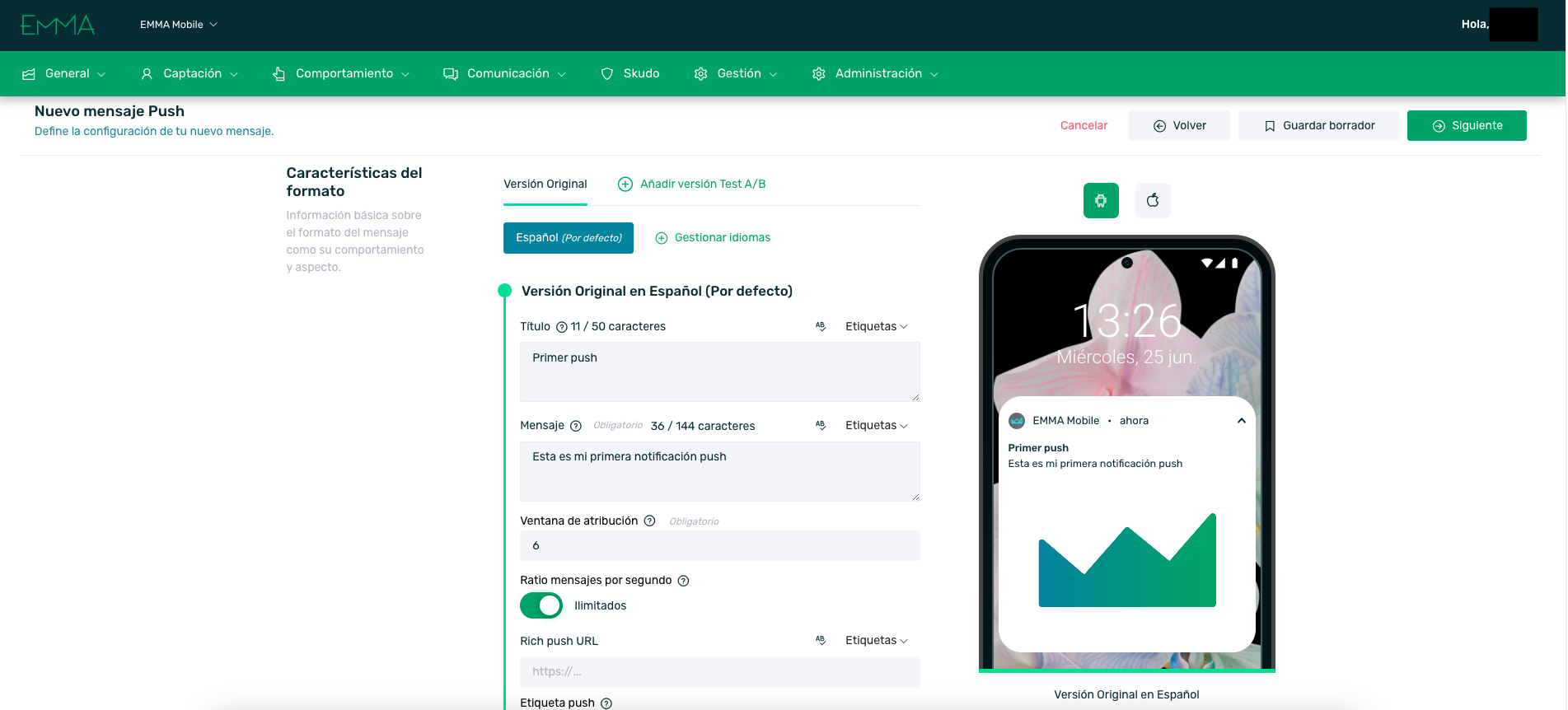This screenshot has width=1568, height=710.
Task: Click the Administración gear icon
Action: (818, 74)
